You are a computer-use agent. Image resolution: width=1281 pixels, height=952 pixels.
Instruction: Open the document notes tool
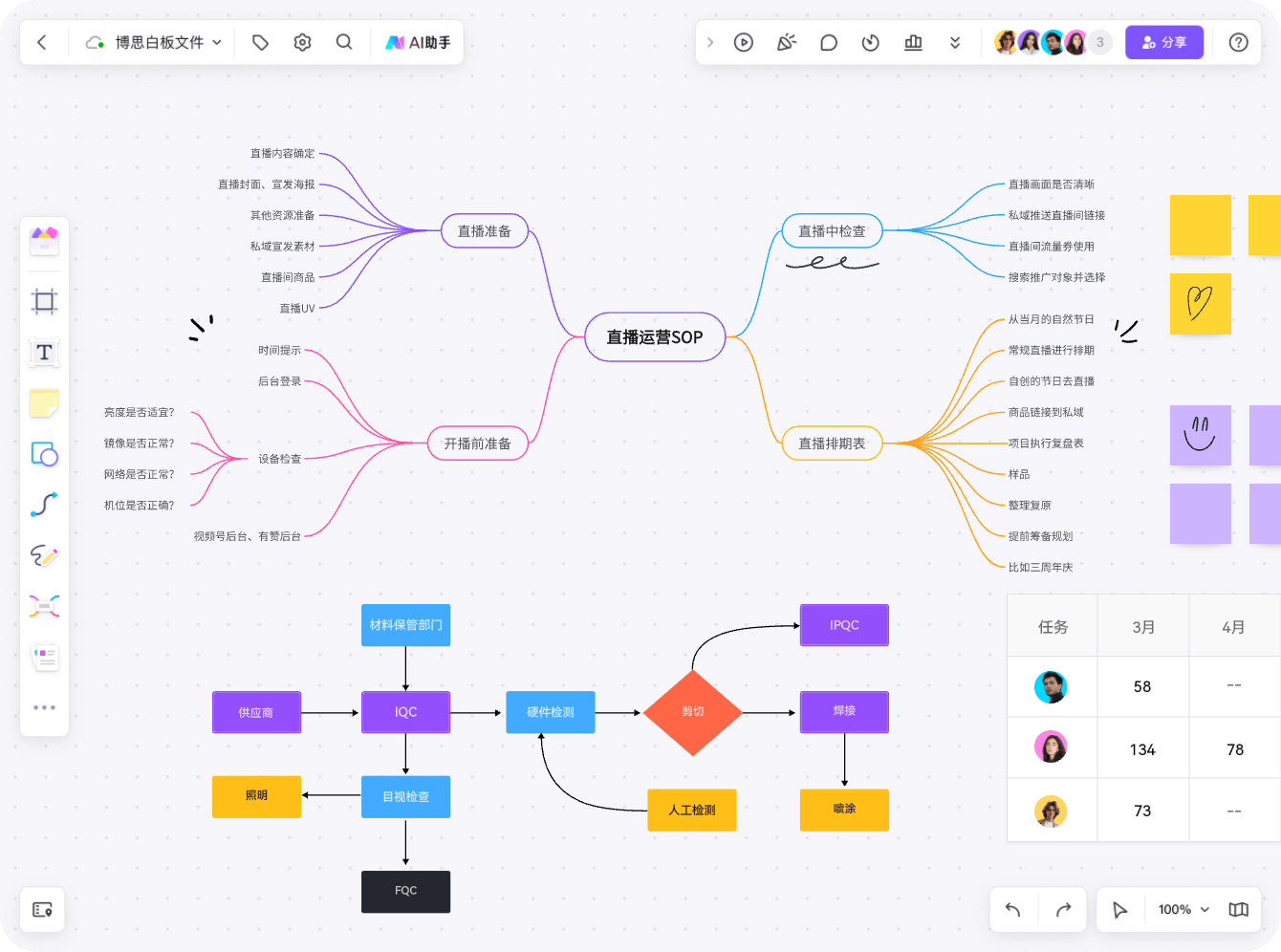point(44,656)
